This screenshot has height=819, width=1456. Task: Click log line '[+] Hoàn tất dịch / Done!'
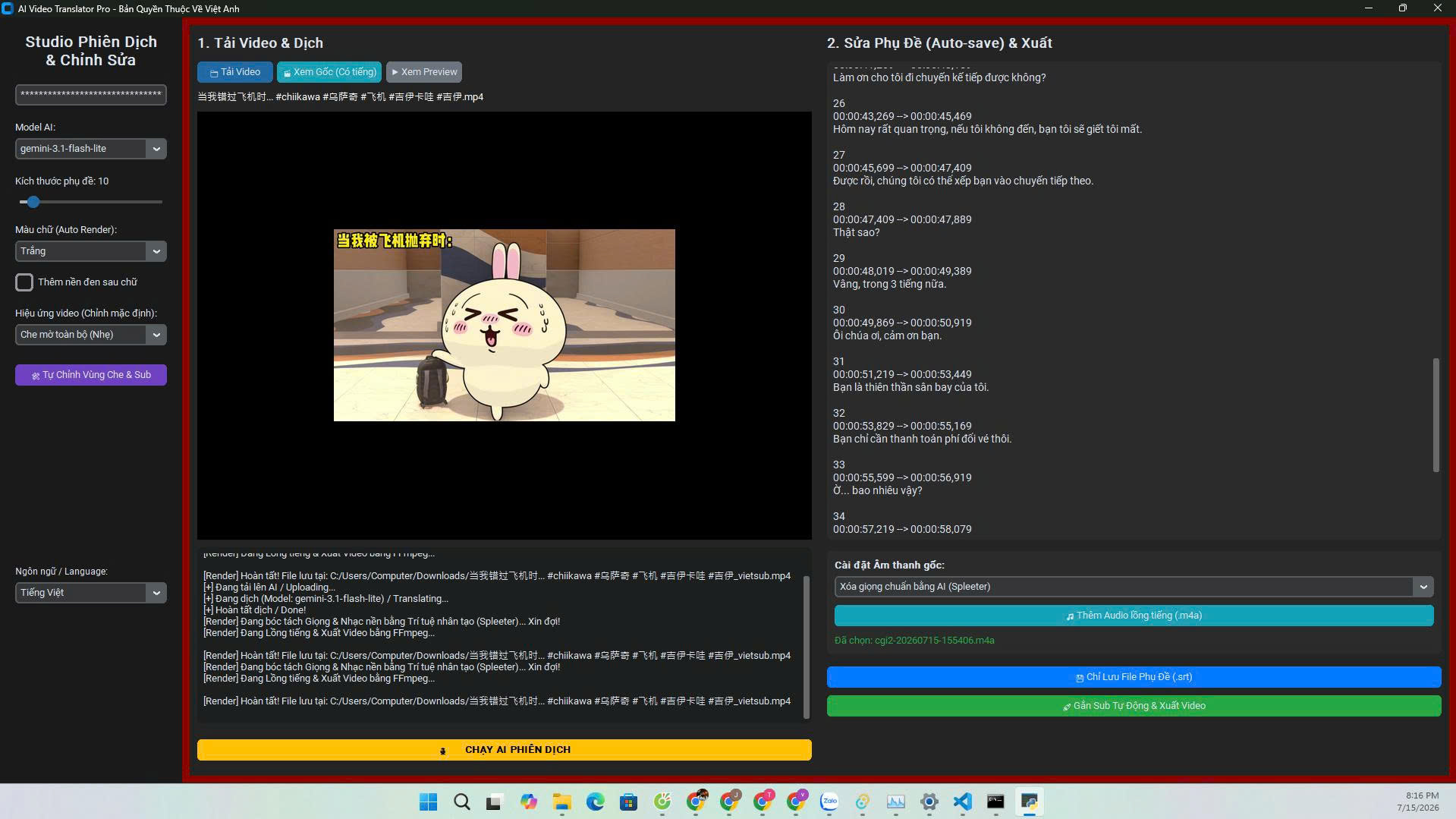[x=255, y=610]
